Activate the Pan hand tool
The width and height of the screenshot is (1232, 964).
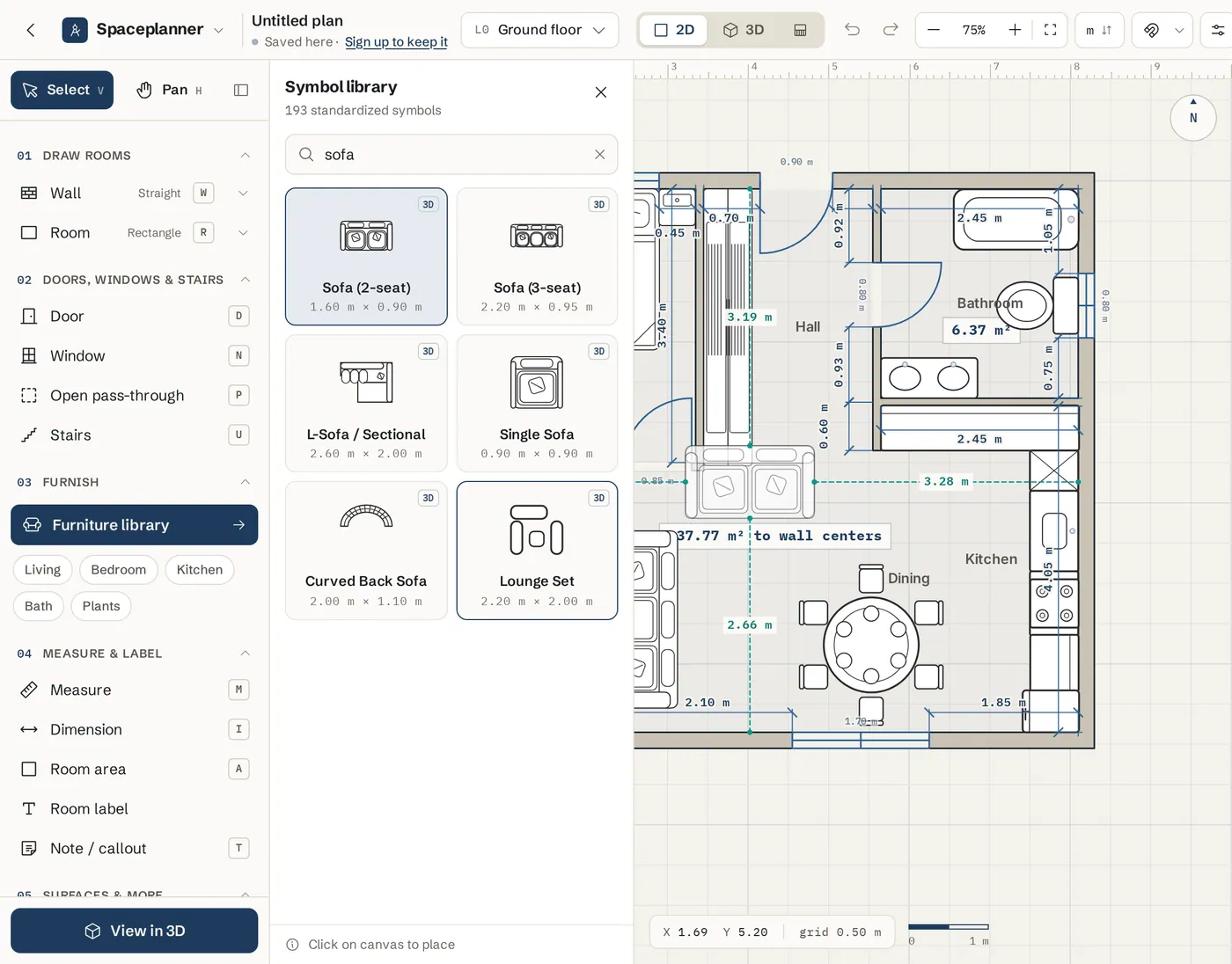pos(170,90)
